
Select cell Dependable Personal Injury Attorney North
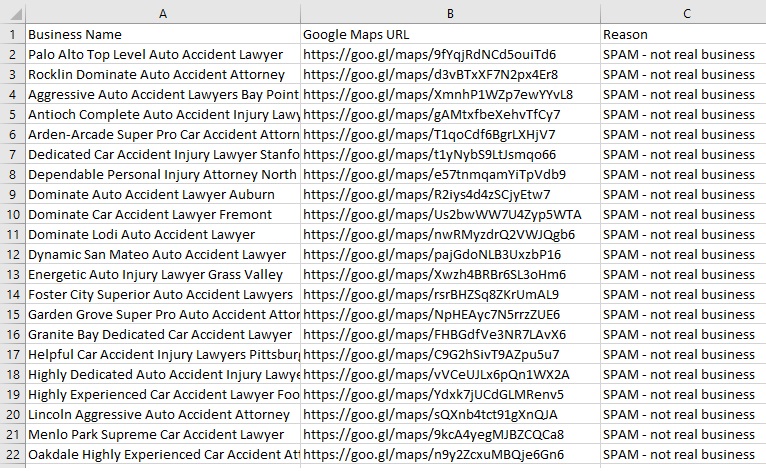163,174
